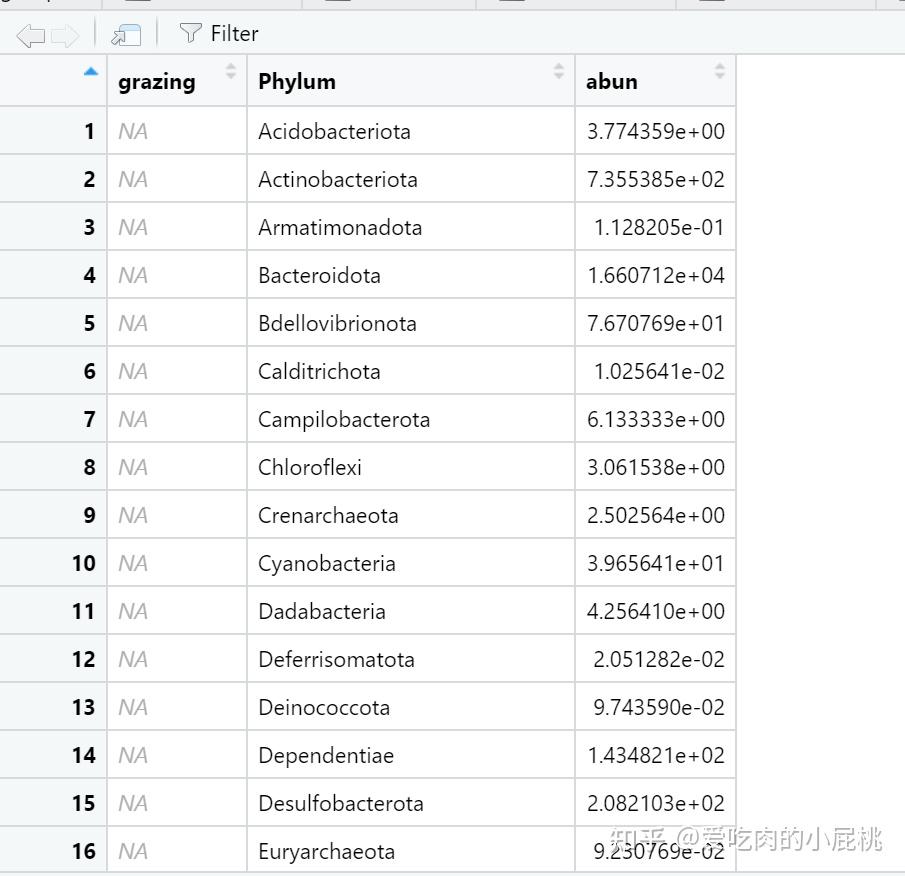Click the Filter funnel icon
This screenshot has height=876, width=905.
tap(190, 33)
